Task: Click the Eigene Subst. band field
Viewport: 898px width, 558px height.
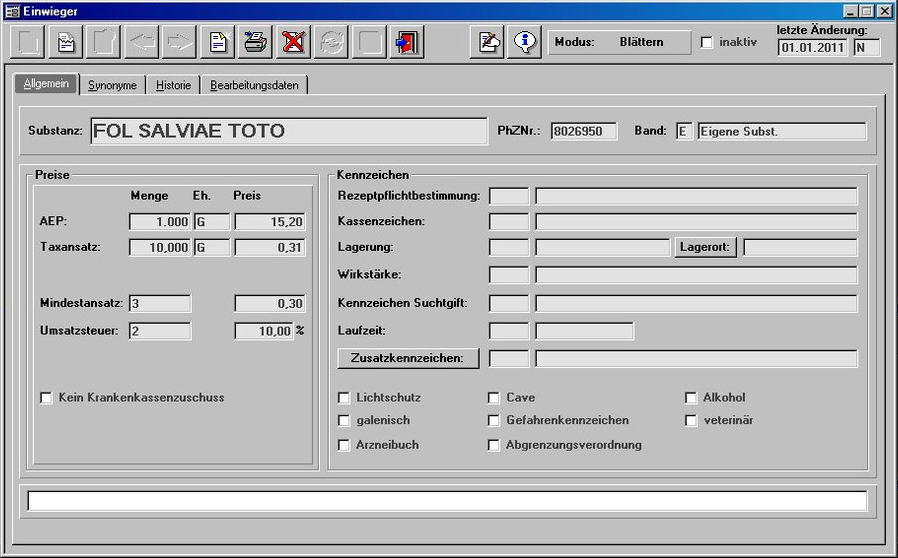Action: 782,131
